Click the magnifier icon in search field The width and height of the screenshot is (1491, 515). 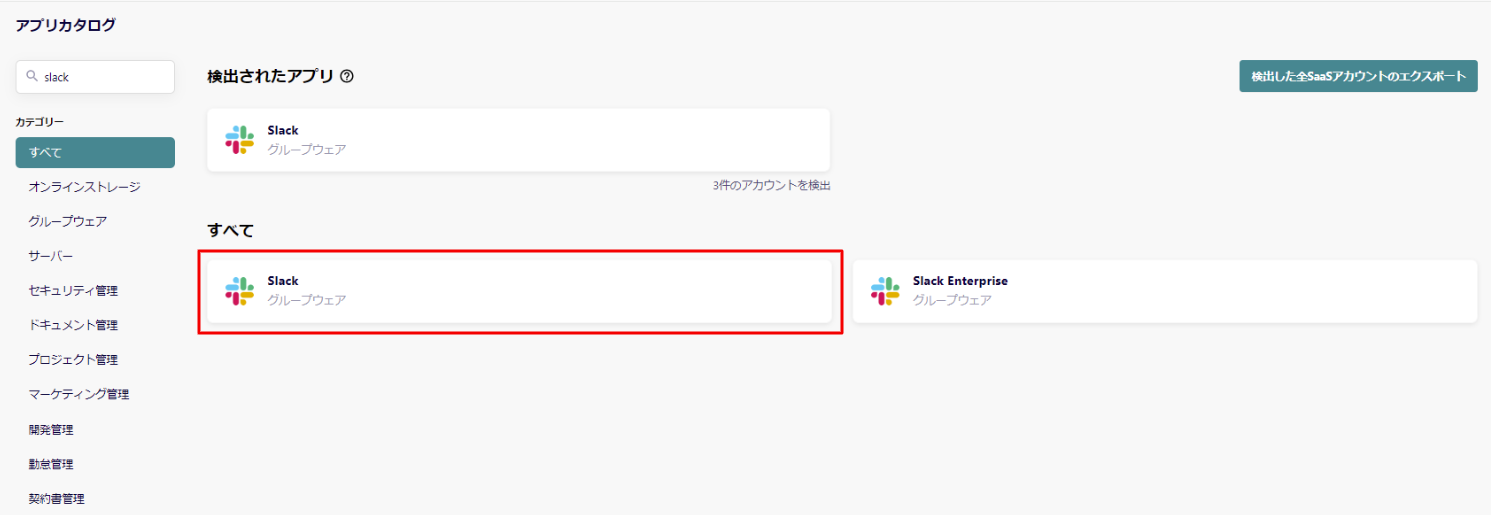(x=32, y=77)
